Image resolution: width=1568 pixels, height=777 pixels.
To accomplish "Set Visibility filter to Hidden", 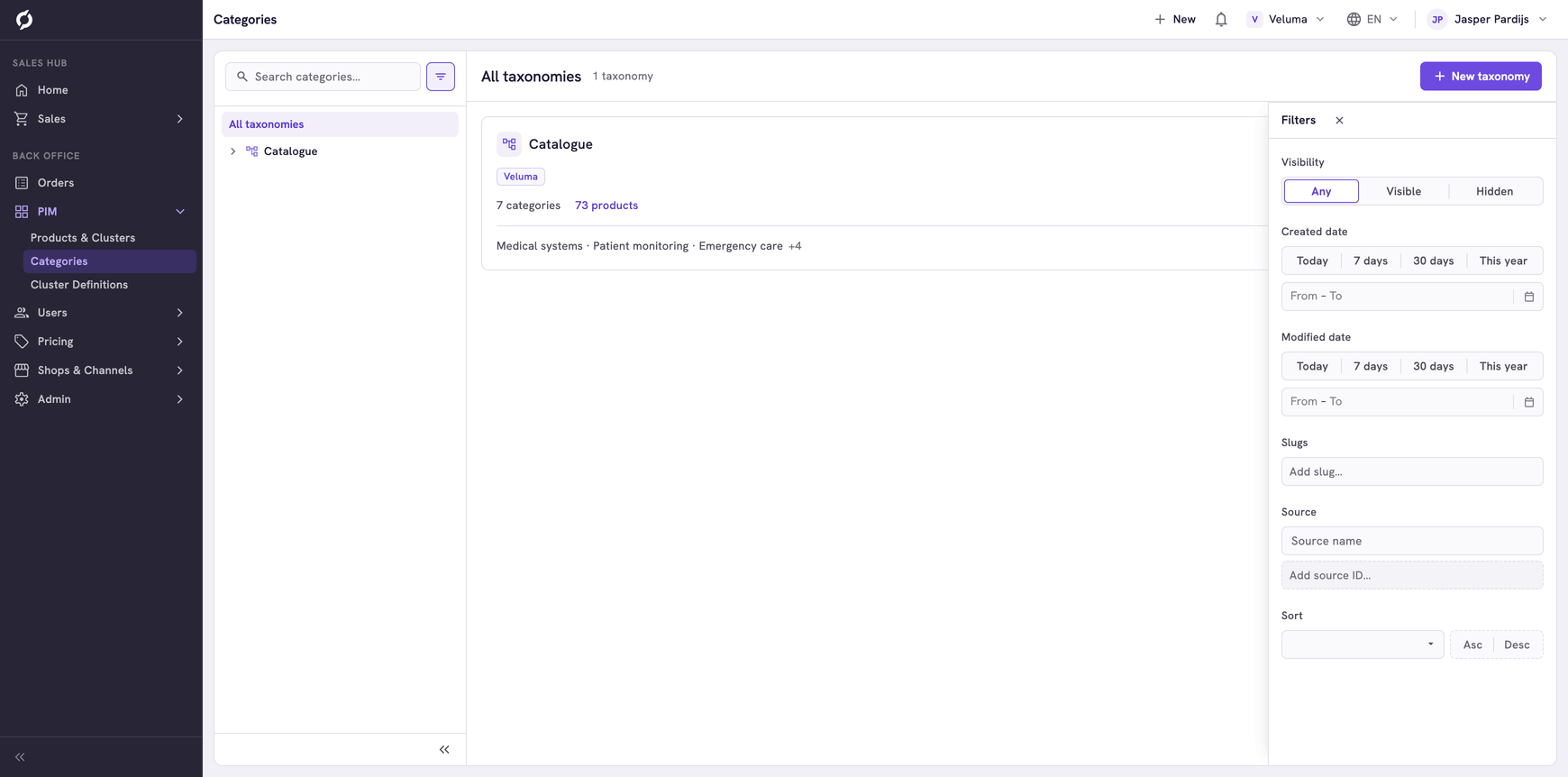I will [1494, 191].
